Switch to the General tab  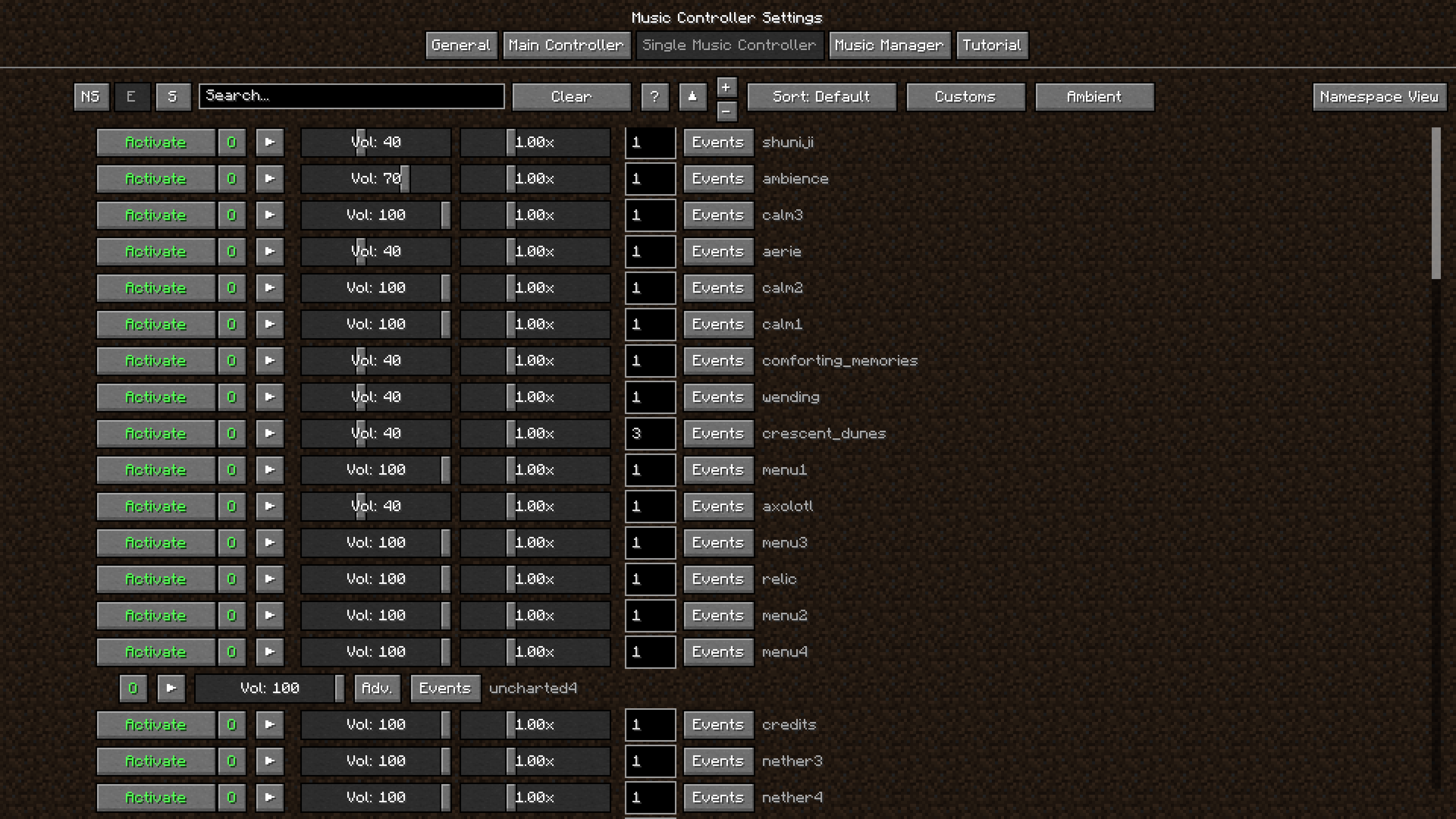(x=461, y=45)
